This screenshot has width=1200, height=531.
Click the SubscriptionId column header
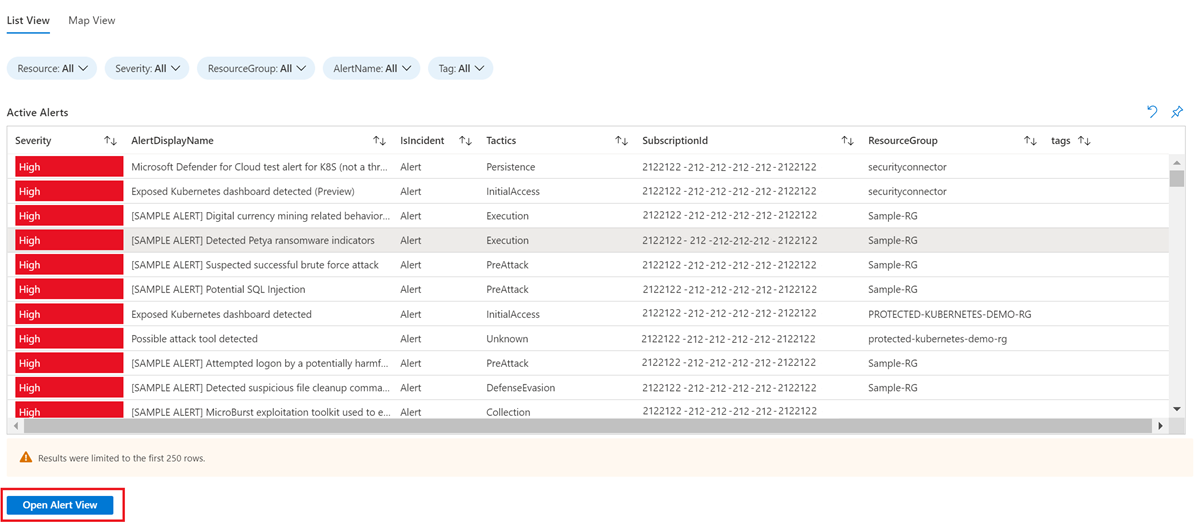pyautogui.click(x=675, y=141)
